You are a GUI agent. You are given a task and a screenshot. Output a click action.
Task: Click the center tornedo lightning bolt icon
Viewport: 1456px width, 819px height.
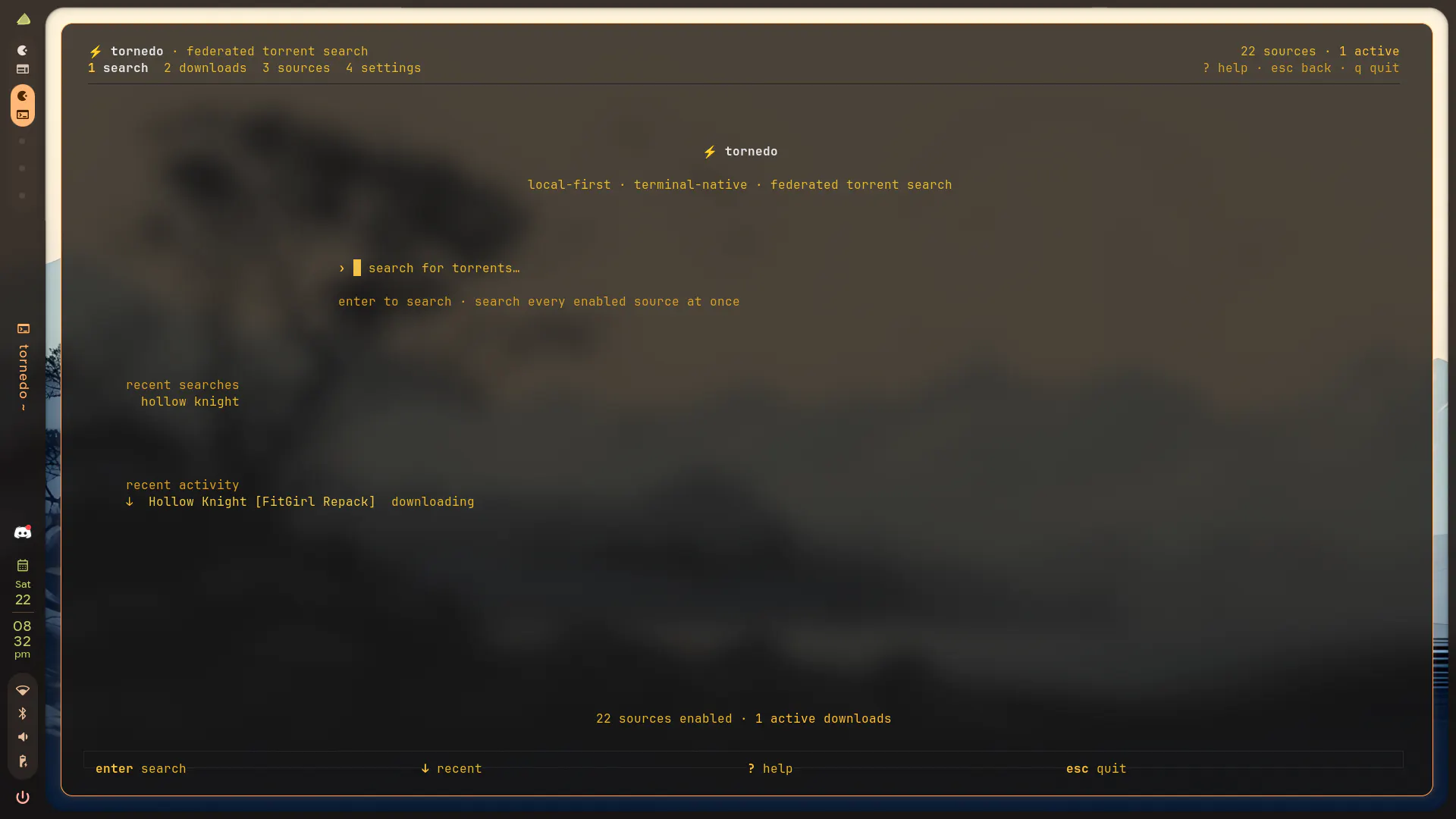[710, 152]
